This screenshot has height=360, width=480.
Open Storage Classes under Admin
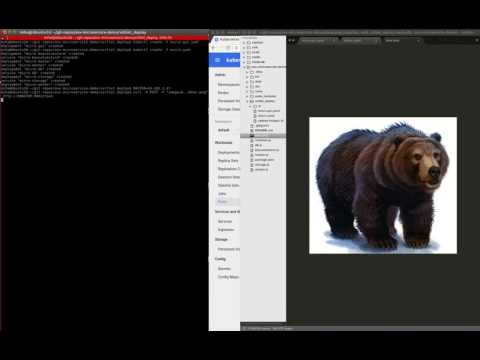(229, 109)
